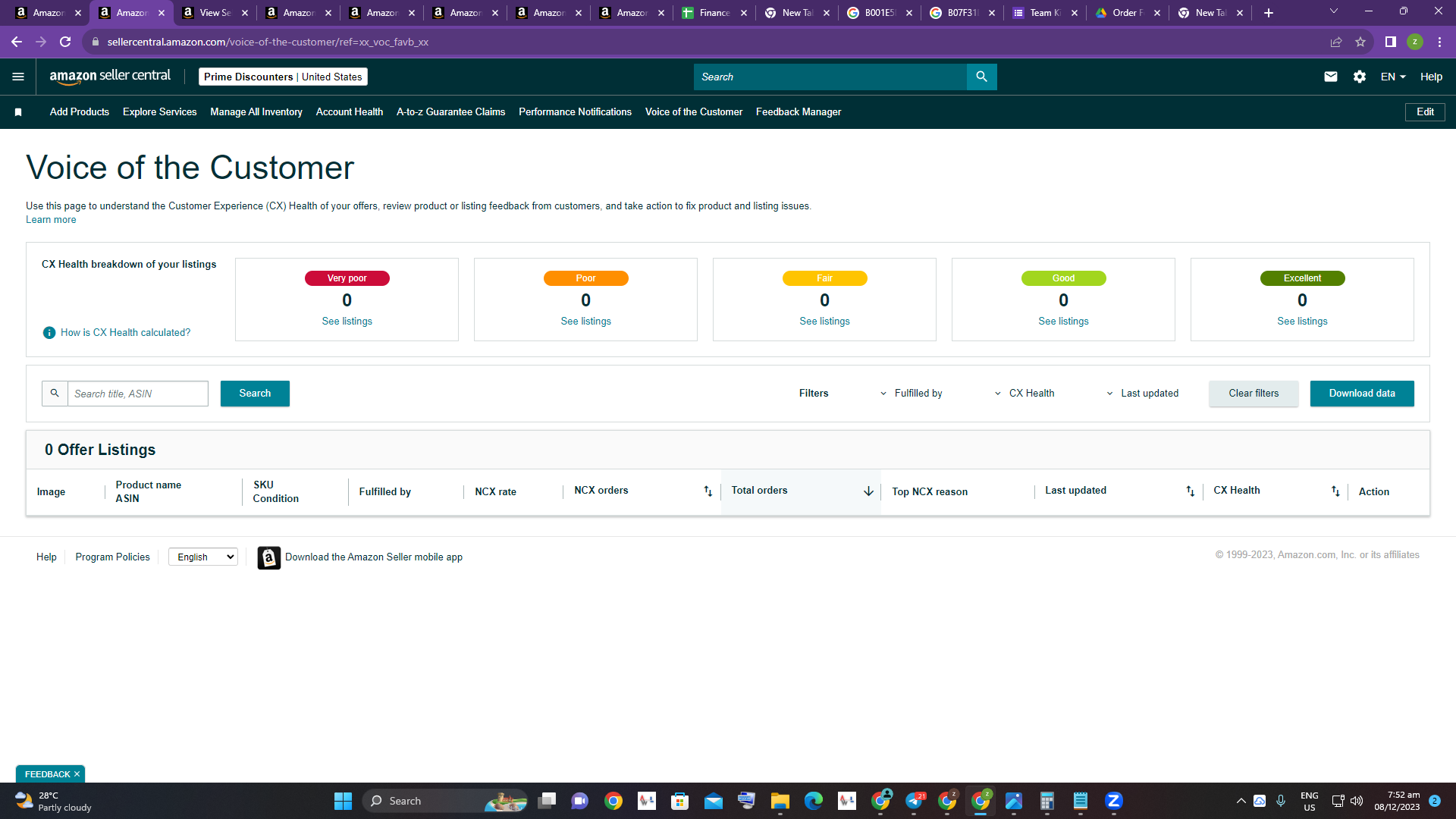Reload the page with browser refresh icon
The image size is (1456, 819).
(65, 42)
